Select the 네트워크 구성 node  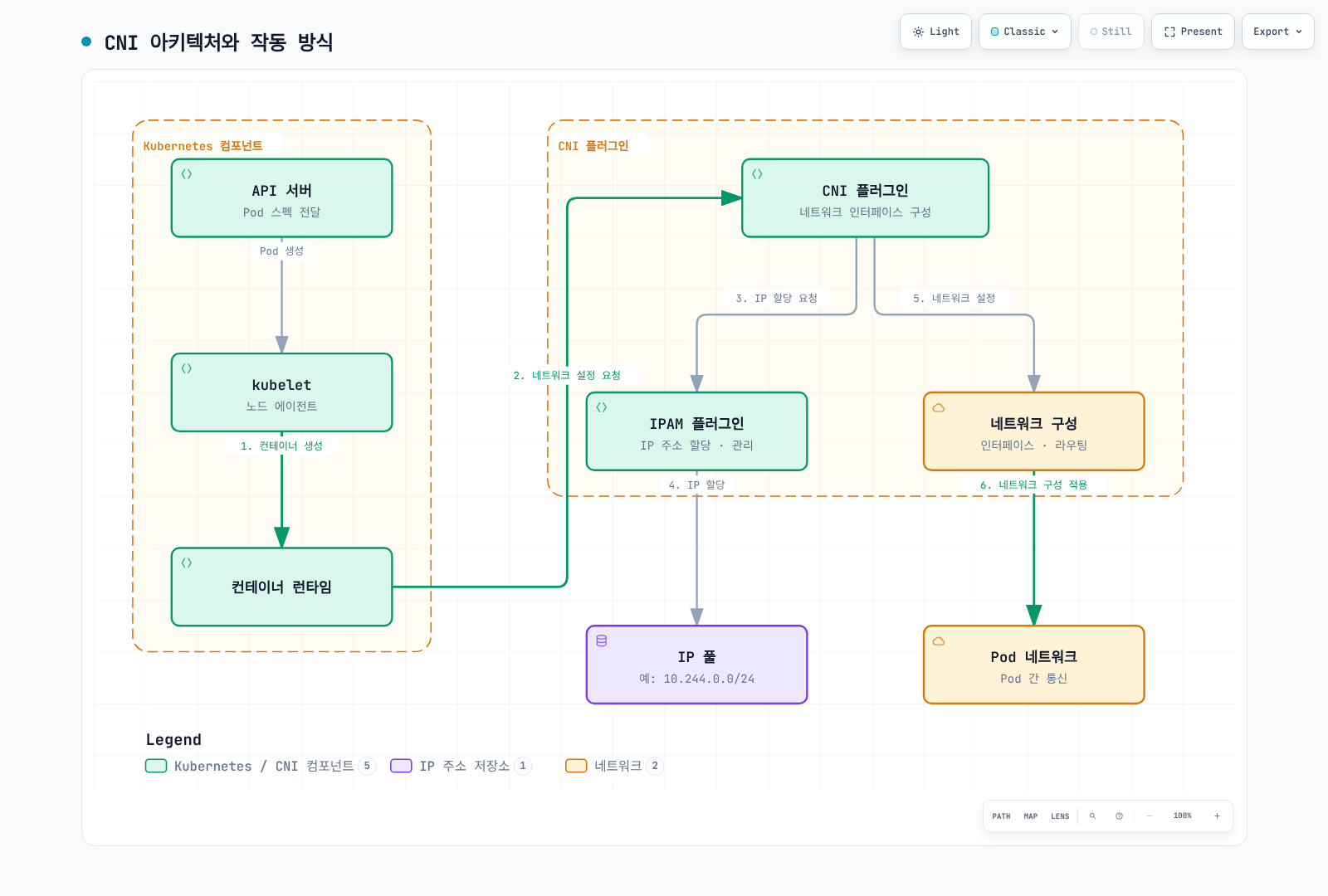1033,431
